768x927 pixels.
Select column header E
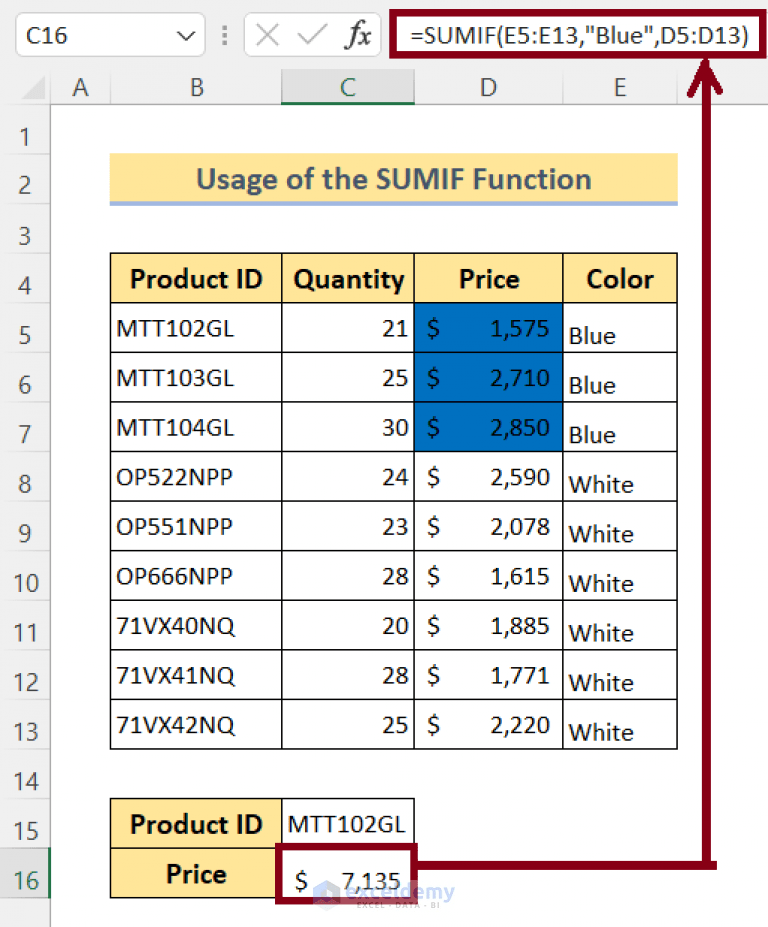point(620,87)
